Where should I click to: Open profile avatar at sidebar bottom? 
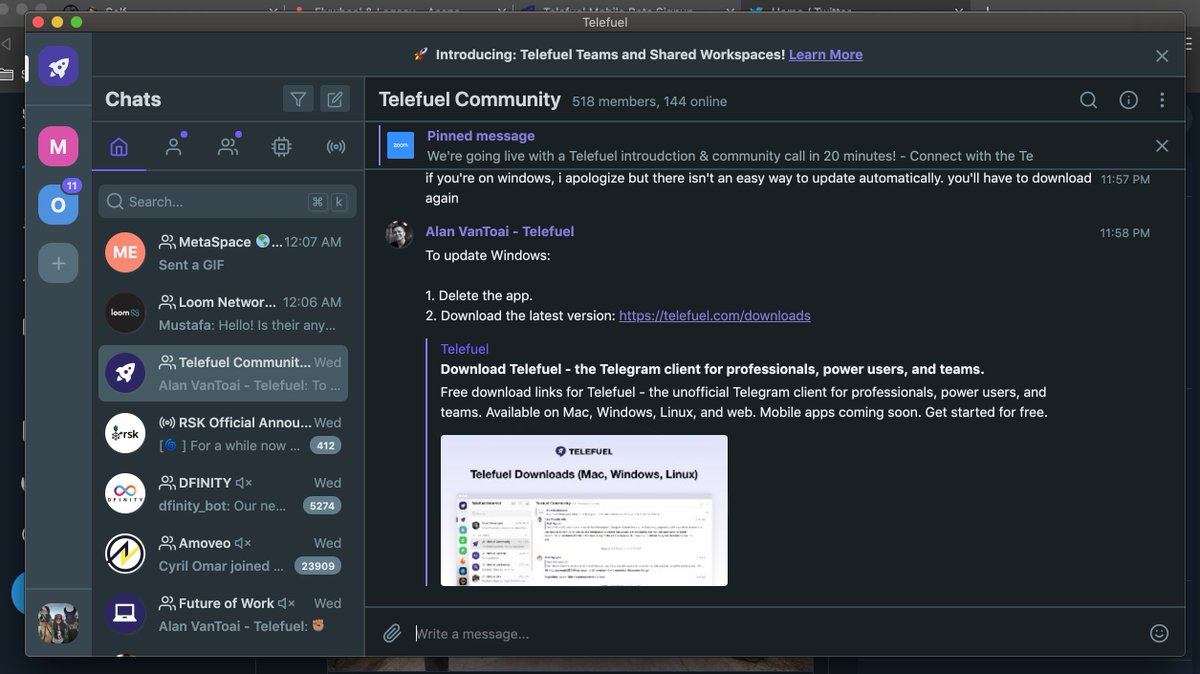(x=58, y=623)
